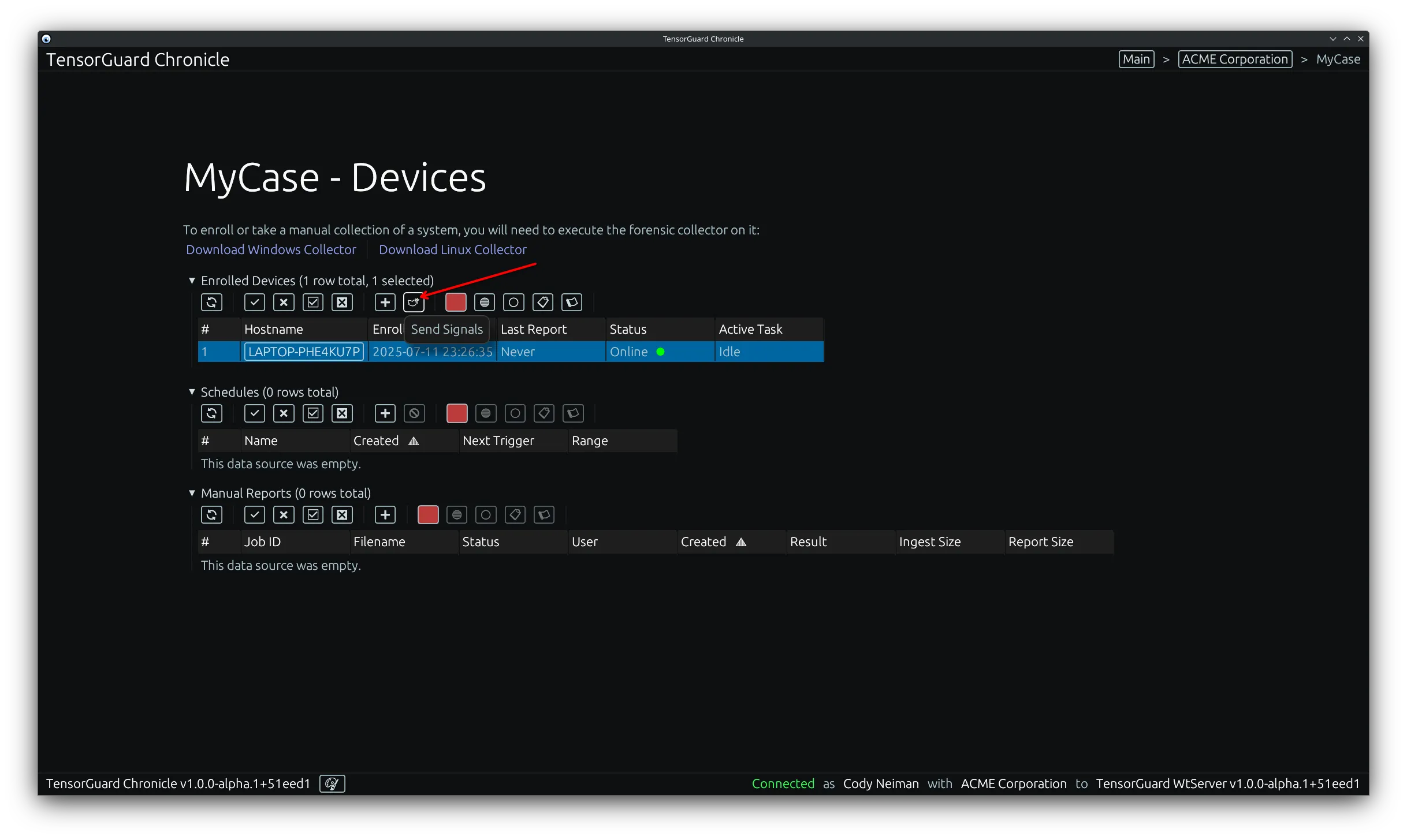Click the Send Signals icon
Image resolution: width=1407 pixels, height=840 pixels.
point(414,302)
